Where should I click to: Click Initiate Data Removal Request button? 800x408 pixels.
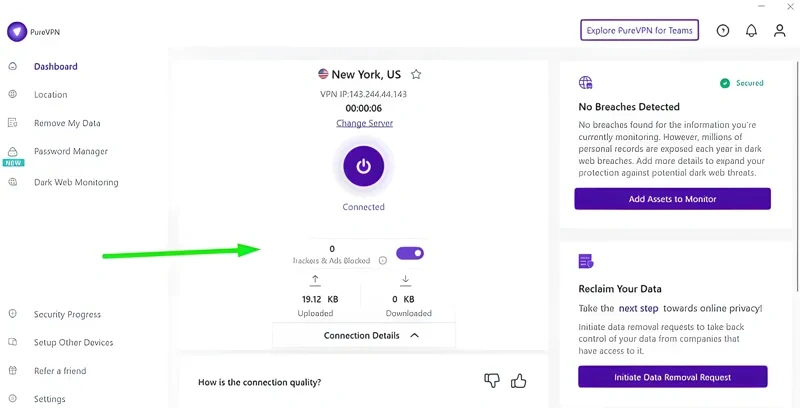(672, 377)
